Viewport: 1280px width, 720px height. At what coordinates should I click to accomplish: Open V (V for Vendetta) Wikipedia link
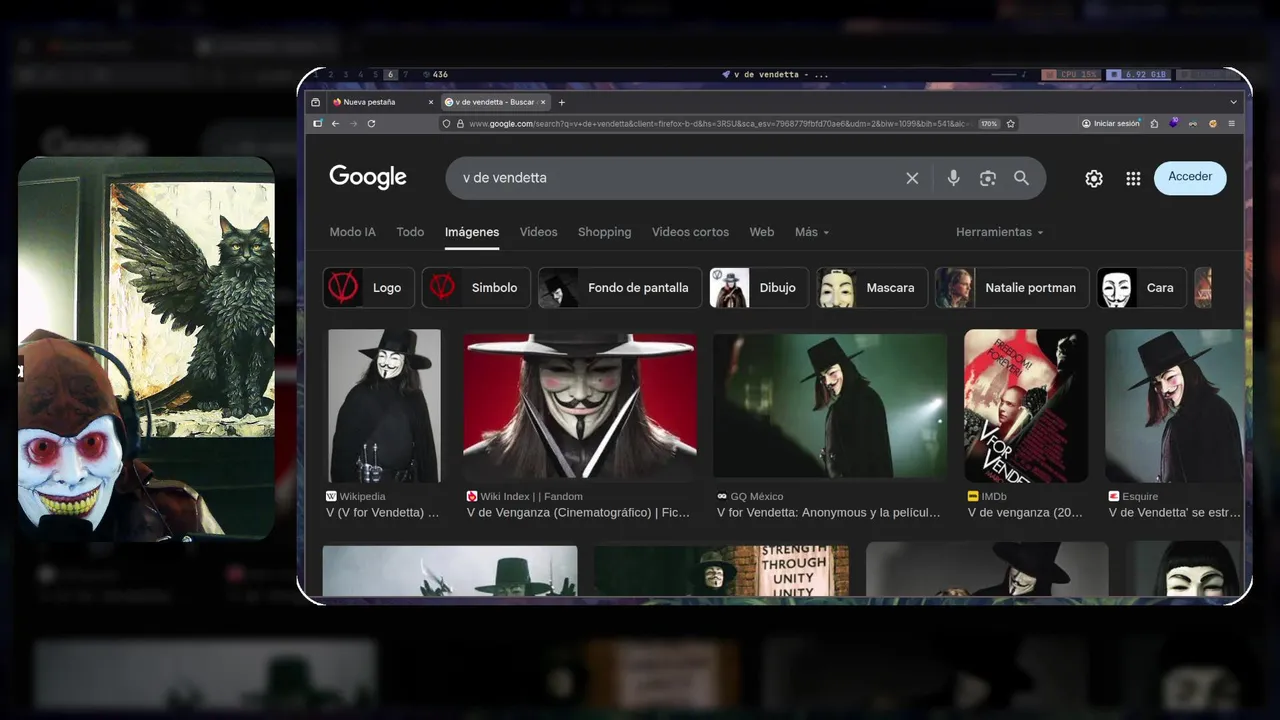click(x=383, y=512)
